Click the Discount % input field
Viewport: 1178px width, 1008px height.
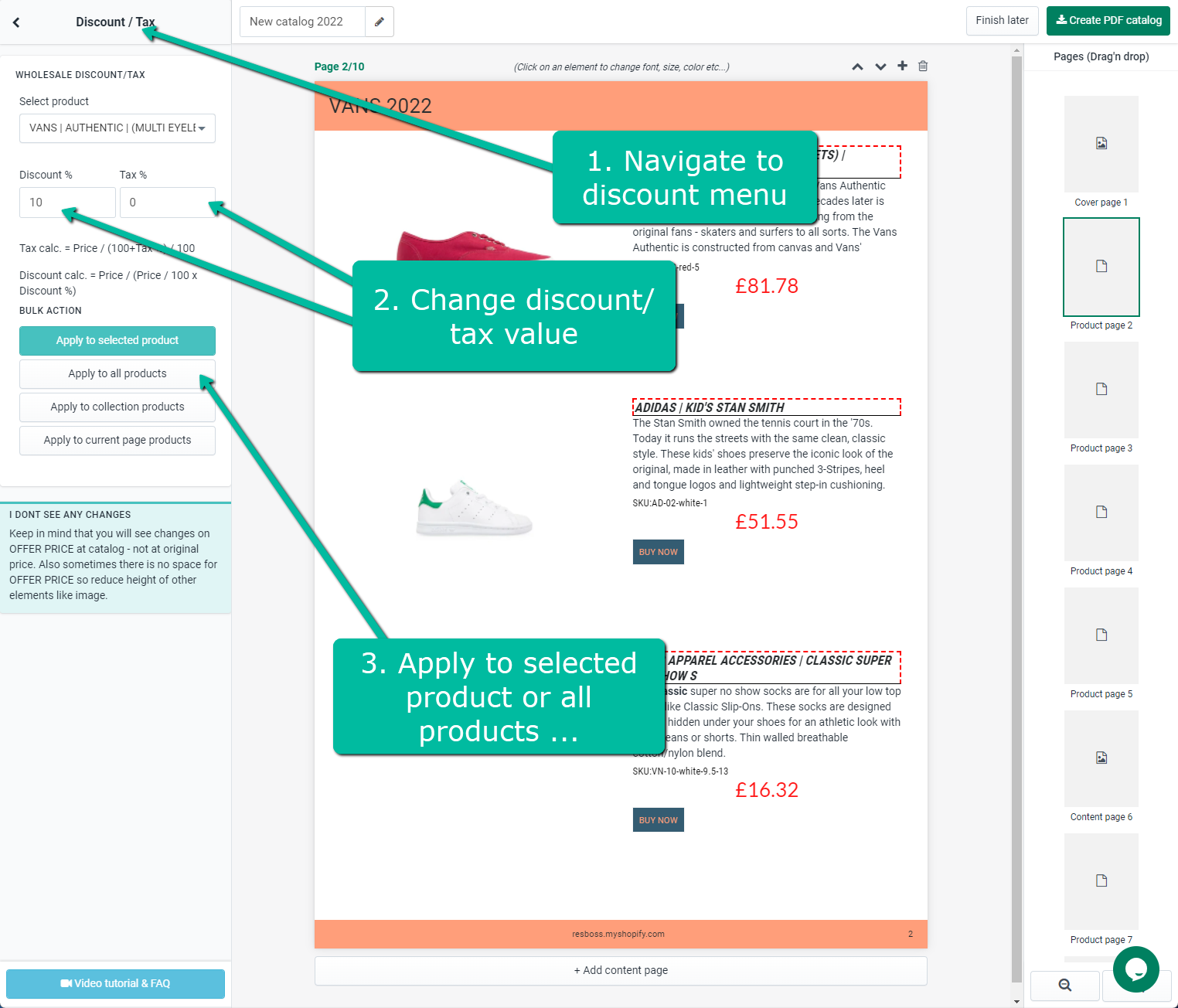[x=67, y=203]
